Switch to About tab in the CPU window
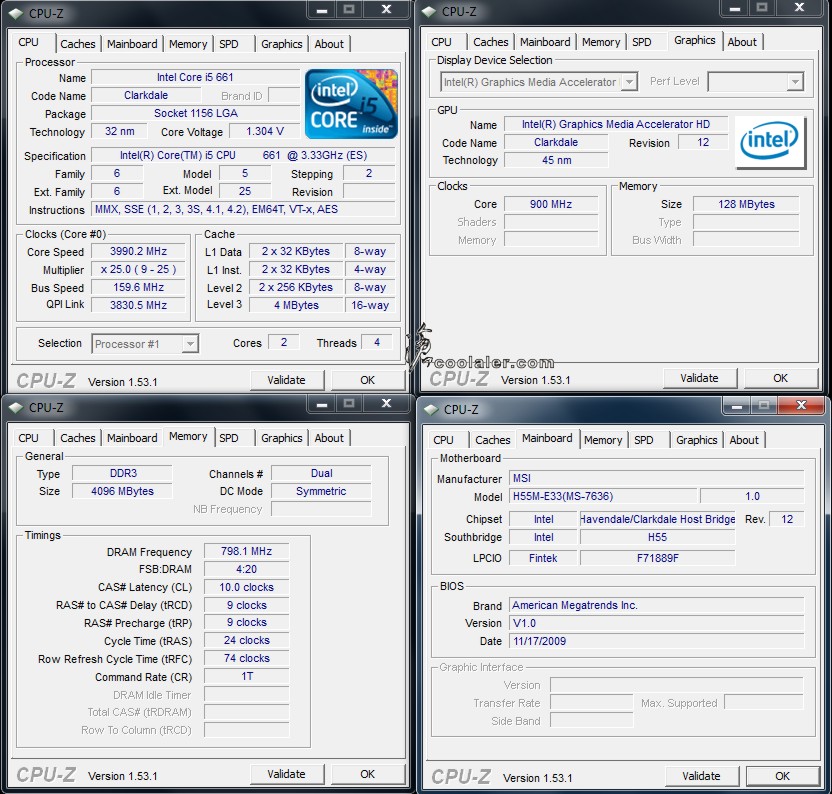The image size is (832, 794). click(329, 44)
